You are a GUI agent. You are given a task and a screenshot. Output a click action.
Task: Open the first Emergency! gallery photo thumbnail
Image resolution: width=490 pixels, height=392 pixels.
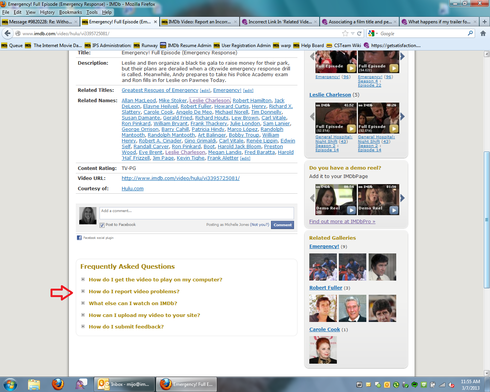[323, 267]
